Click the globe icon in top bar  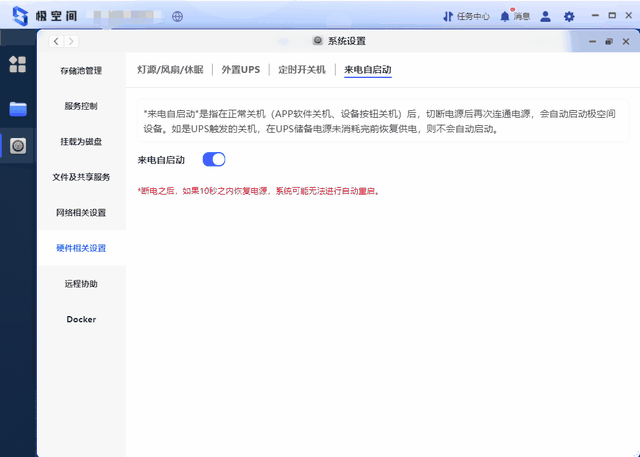178,16
